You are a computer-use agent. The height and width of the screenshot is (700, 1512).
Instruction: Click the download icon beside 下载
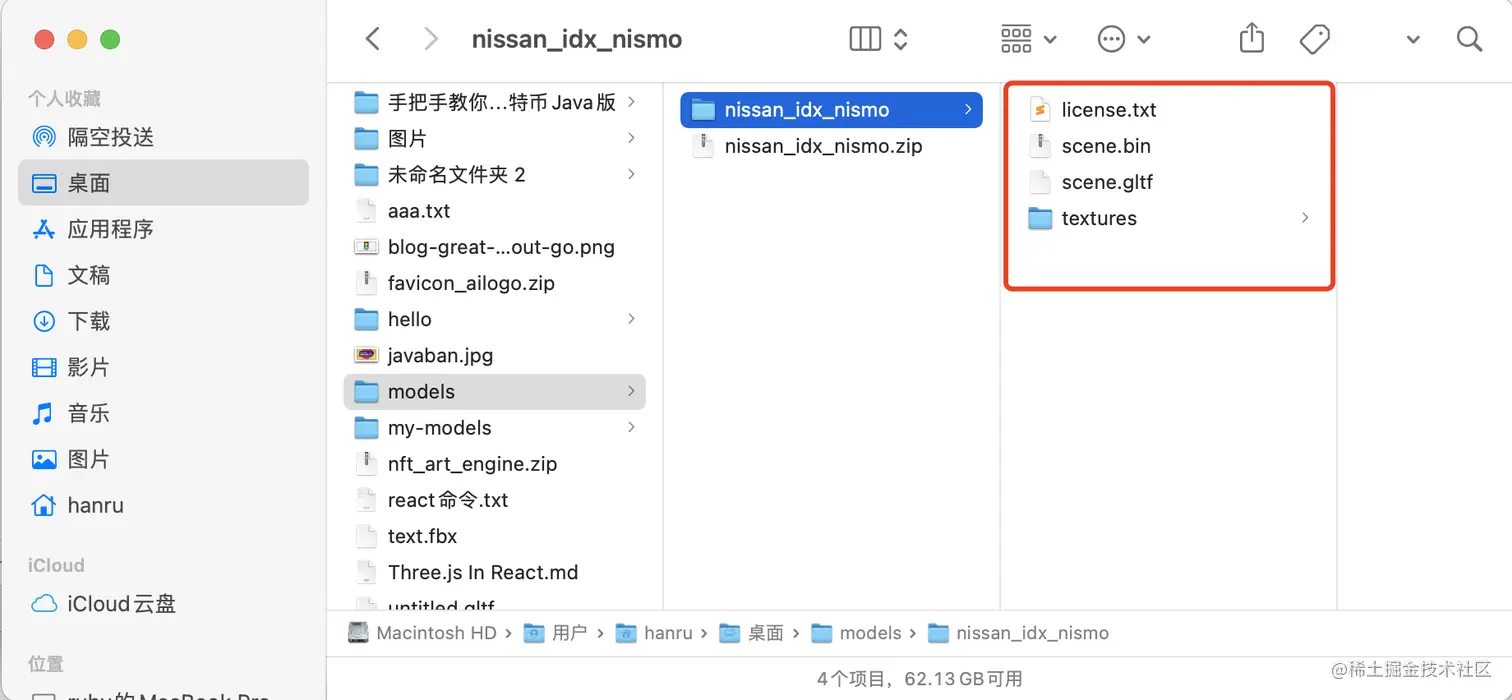44,321
